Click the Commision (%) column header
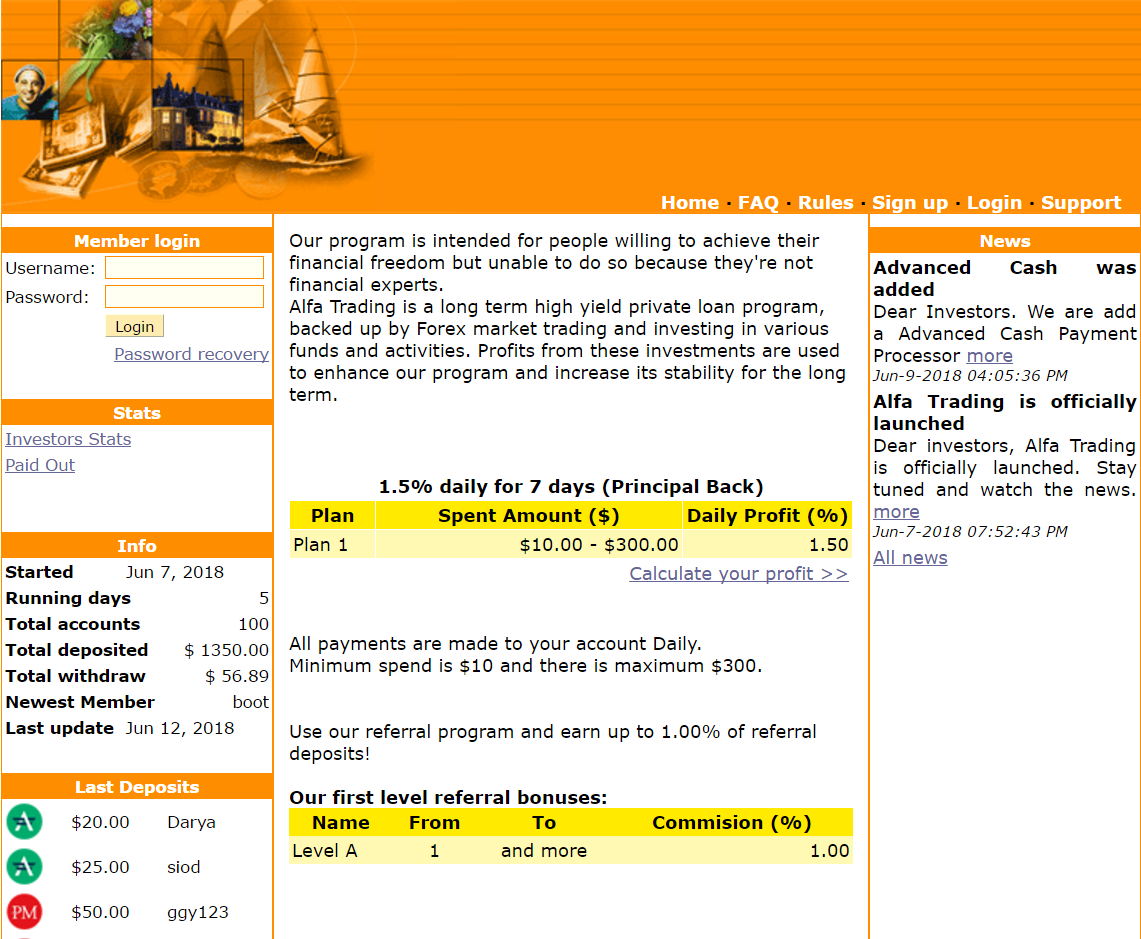 731,823
